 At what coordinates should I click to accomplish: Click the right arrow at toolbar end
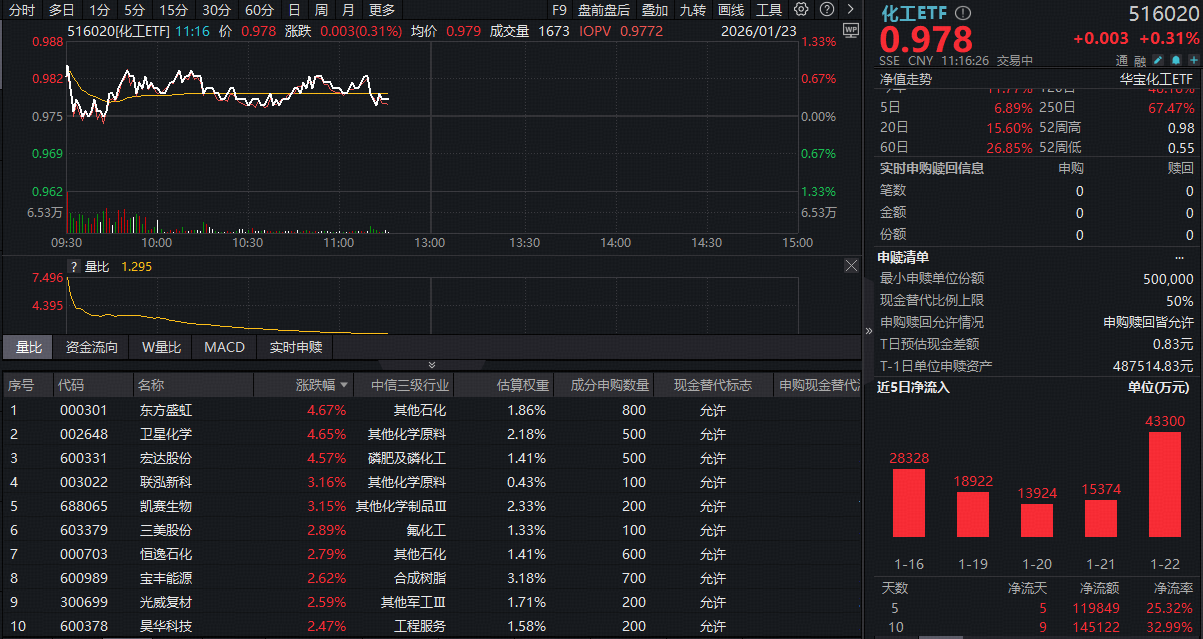[x=852, y=9]
